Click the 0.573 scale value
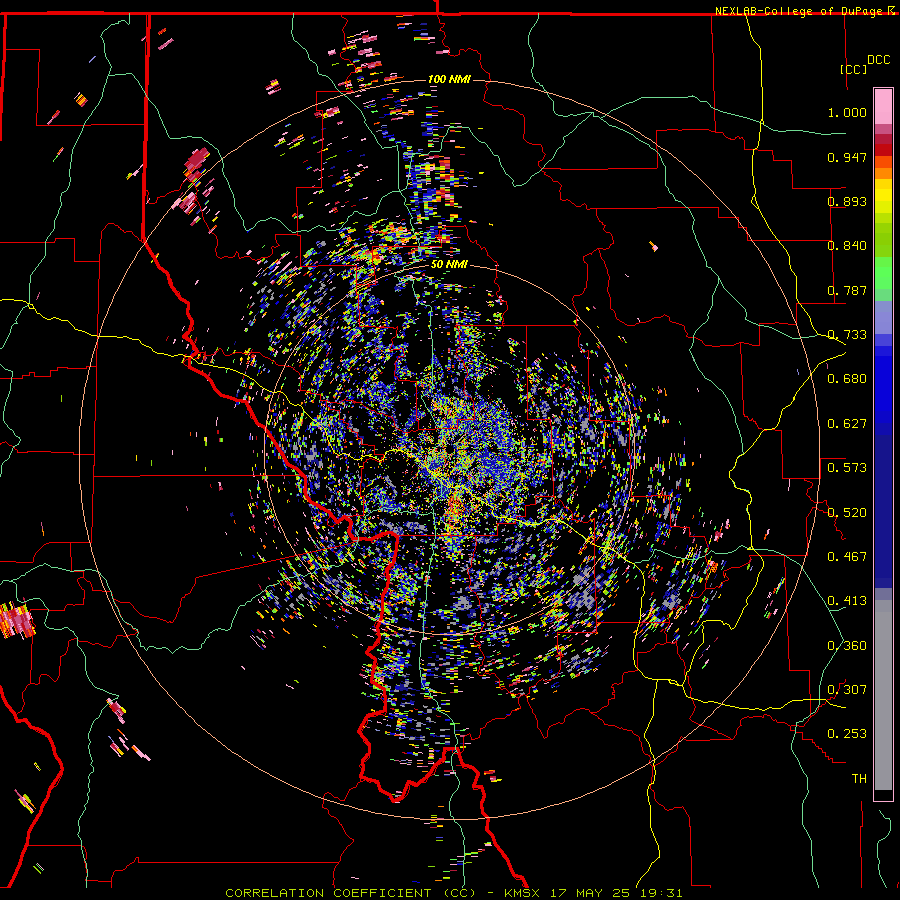The width and height of the screenshot is (900, 900). pos(847,468)
